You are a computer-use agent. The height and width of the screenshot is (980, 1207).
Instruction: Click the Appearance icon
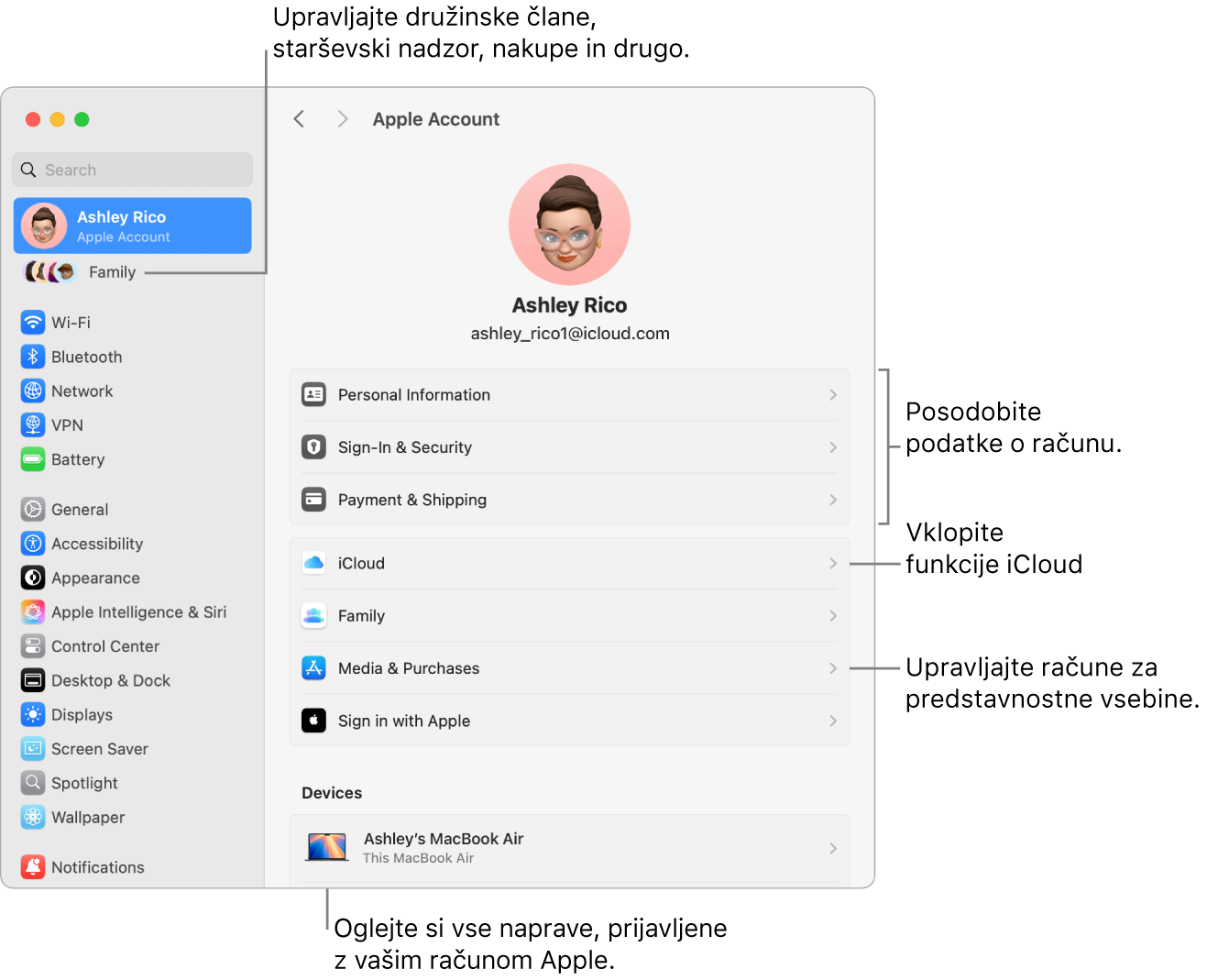click(33, 578)
